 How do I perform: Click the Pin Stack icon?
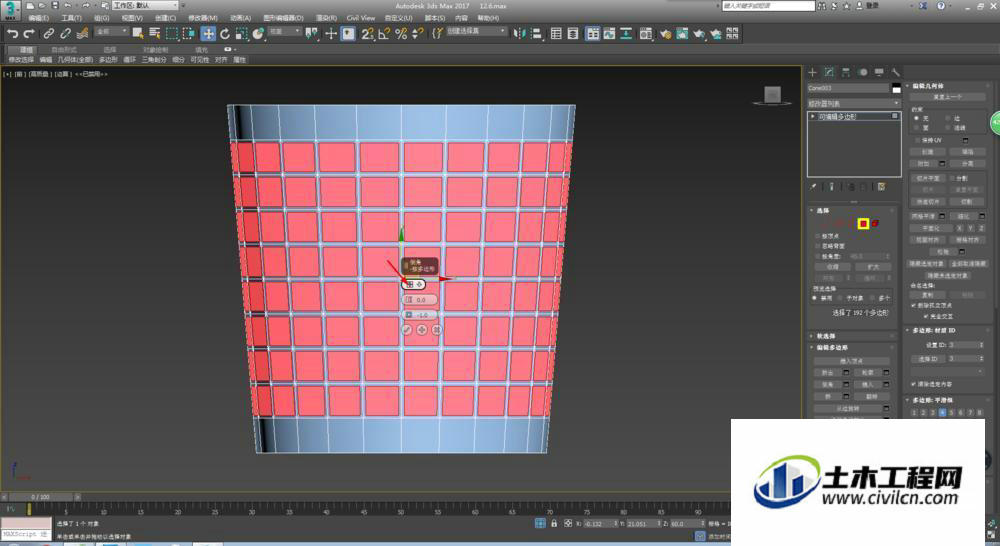[813, 187]
